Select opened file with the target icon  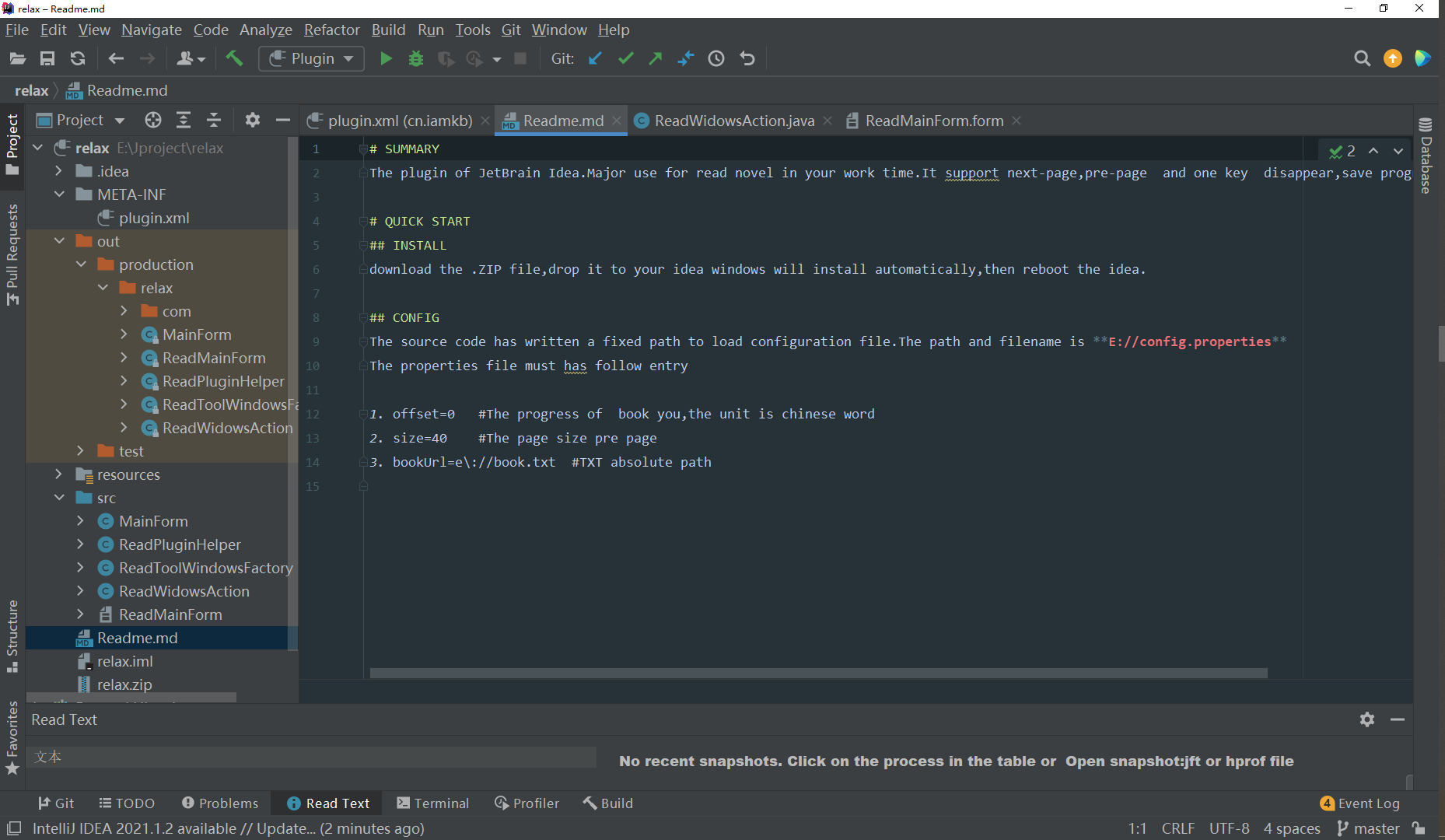[x=153, y=120]
